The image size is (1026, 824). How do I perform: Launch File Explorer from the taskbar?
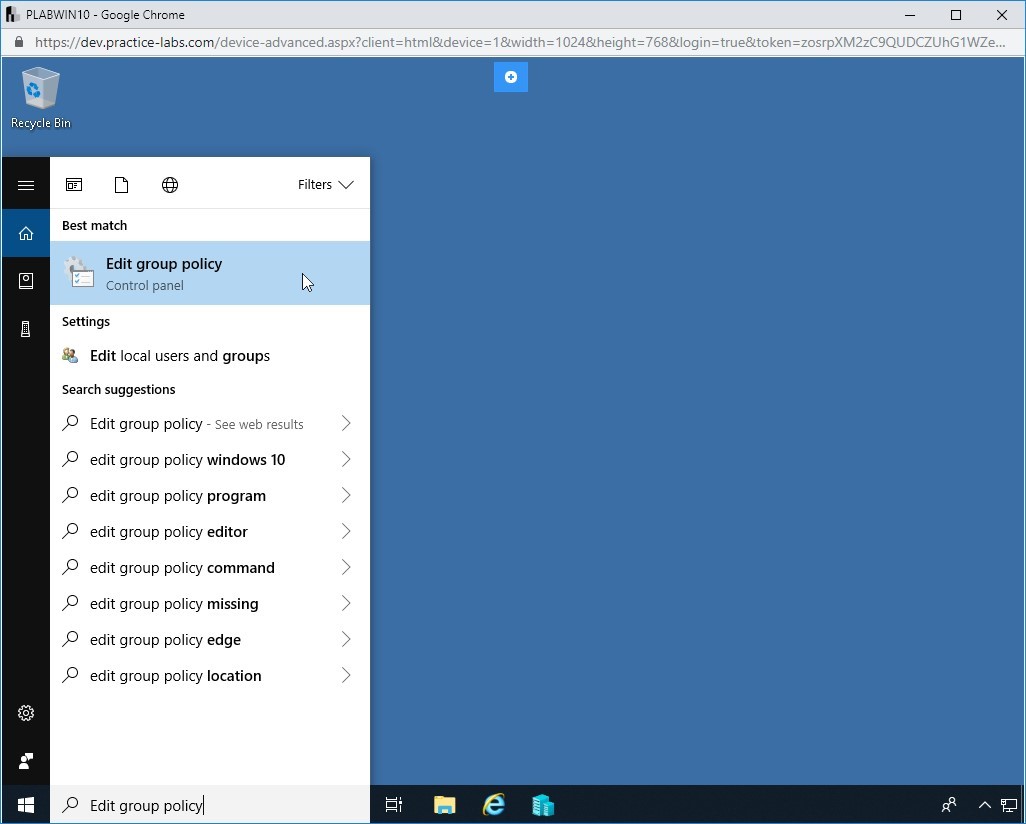tap(444, 804)
